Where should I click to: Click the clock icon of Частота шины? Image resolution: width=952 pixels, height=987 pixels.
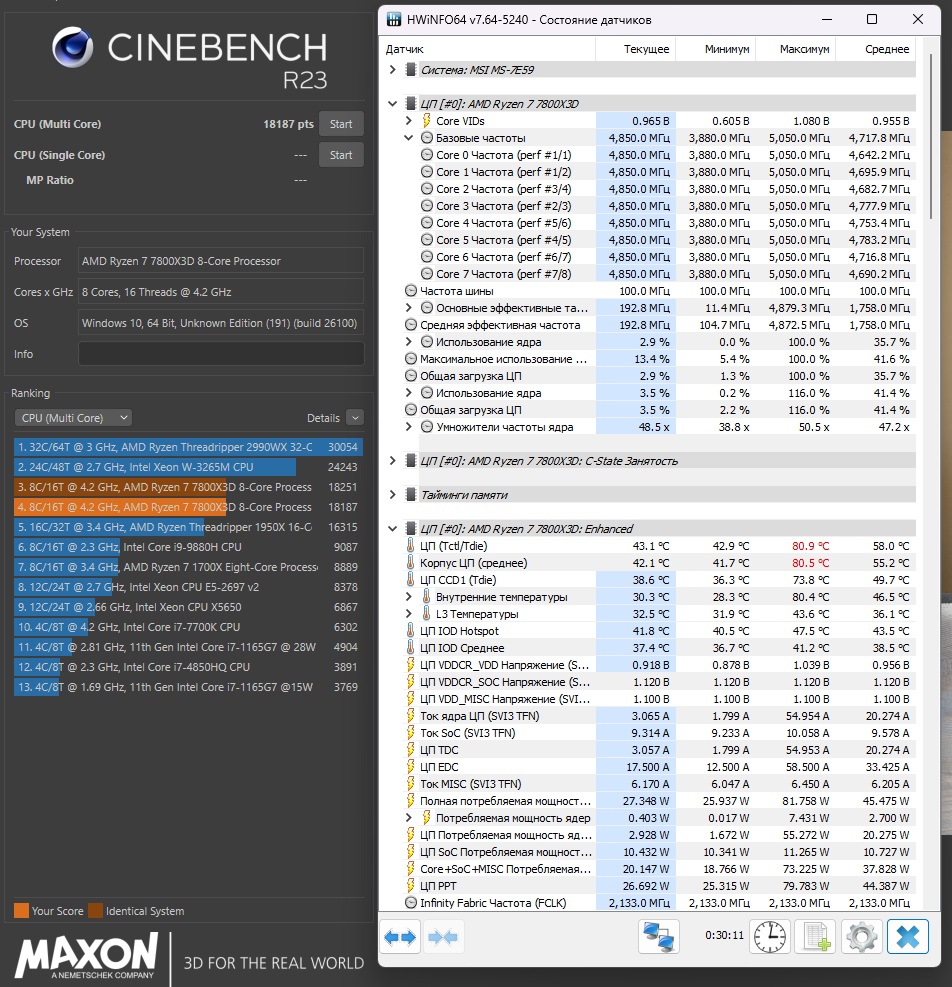point(411,291)
